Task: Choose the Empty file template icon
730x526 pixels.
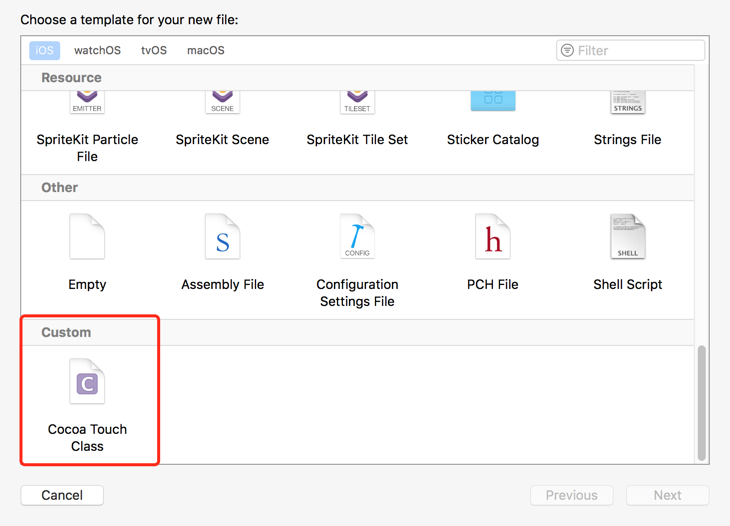Action: [87, 238]
